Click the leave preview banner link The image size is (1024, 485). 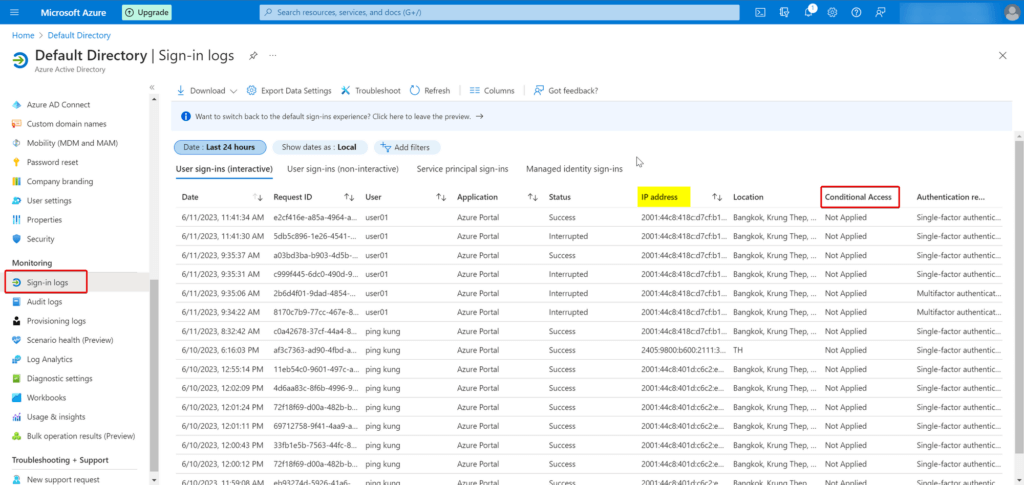coord(340,116)
